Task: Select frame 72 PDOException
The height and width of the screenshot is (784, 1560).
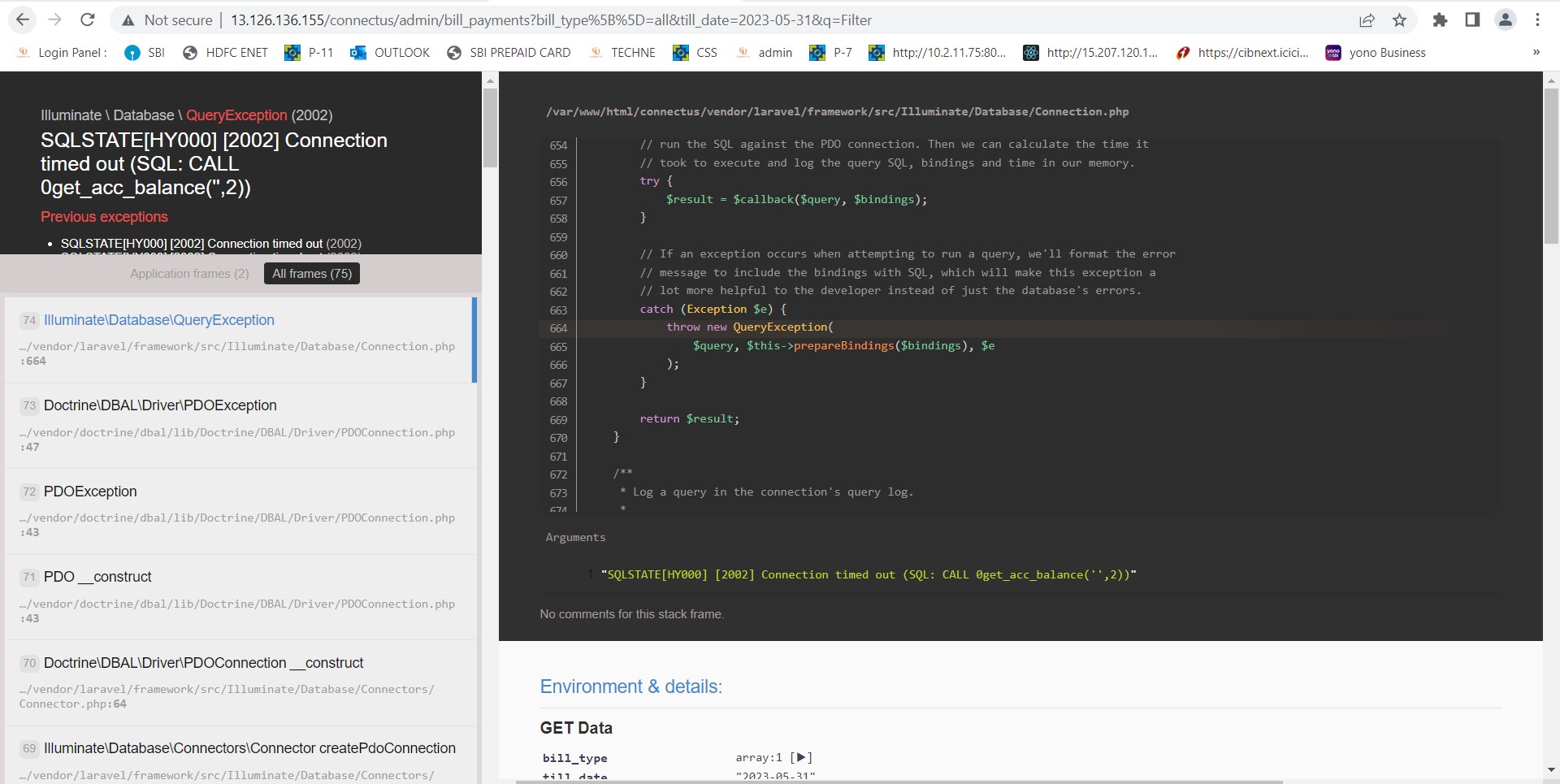Action: pos(240,512)
